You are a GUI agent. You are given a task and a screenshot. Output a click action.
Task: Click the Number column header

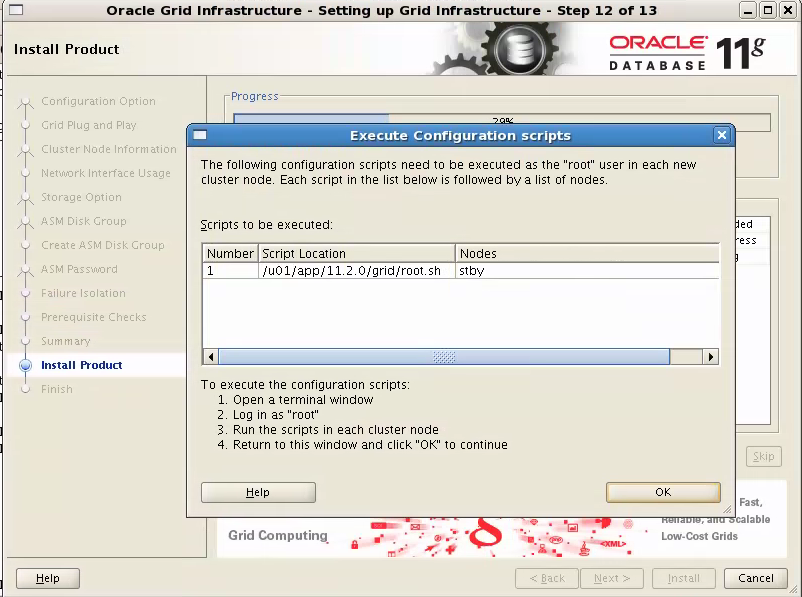click(x=229, y=253)
